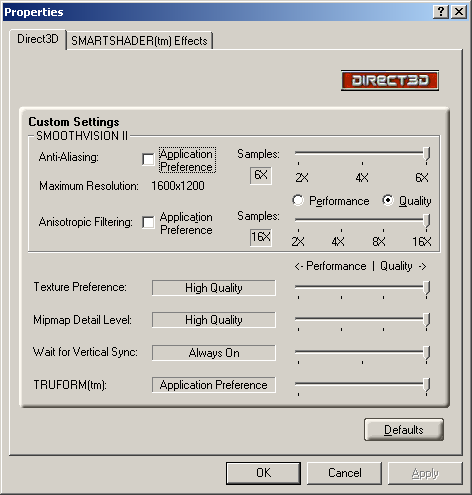
Task: Click the Wait for Vertical Sync slider thumb
Action: (427, 353)
